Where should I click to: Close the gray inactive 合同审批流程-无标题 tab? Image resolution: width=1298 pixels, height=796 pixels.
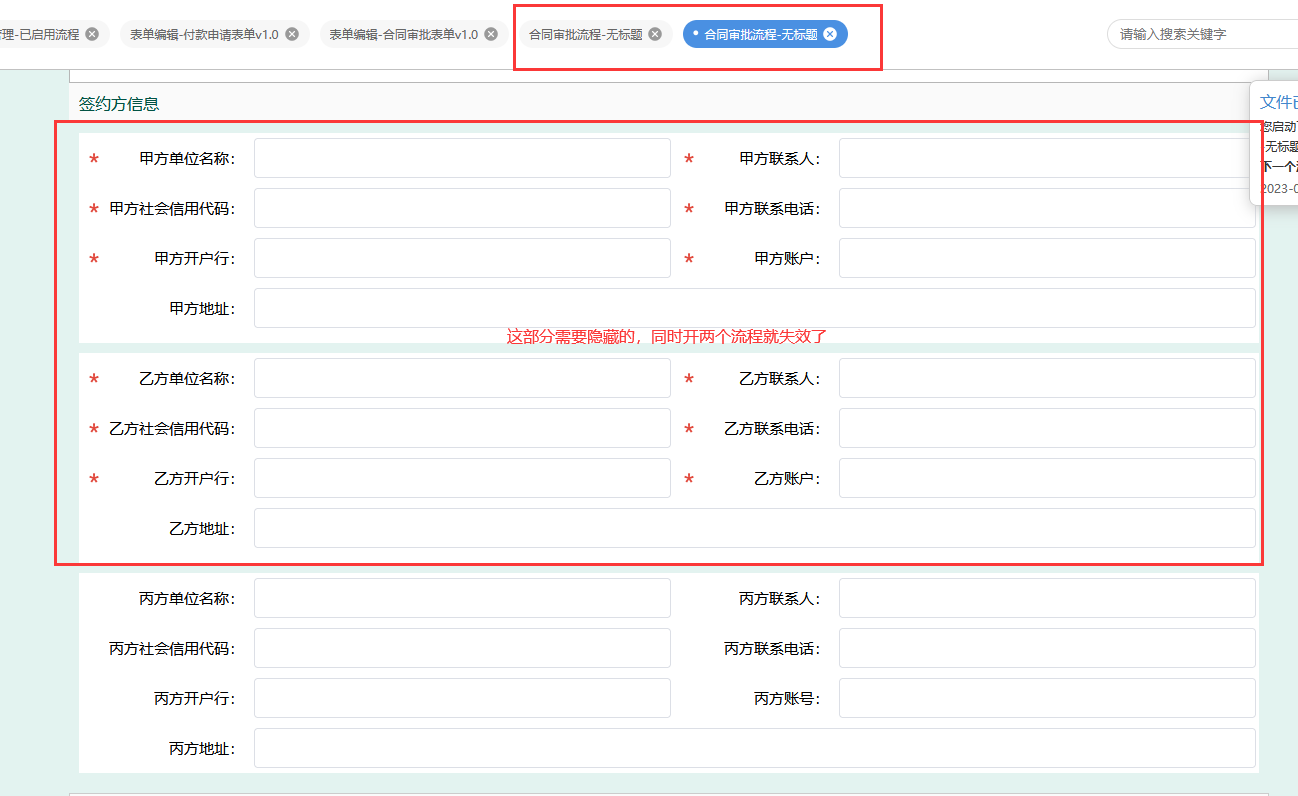pyautogui.click(x=655, y=34)
